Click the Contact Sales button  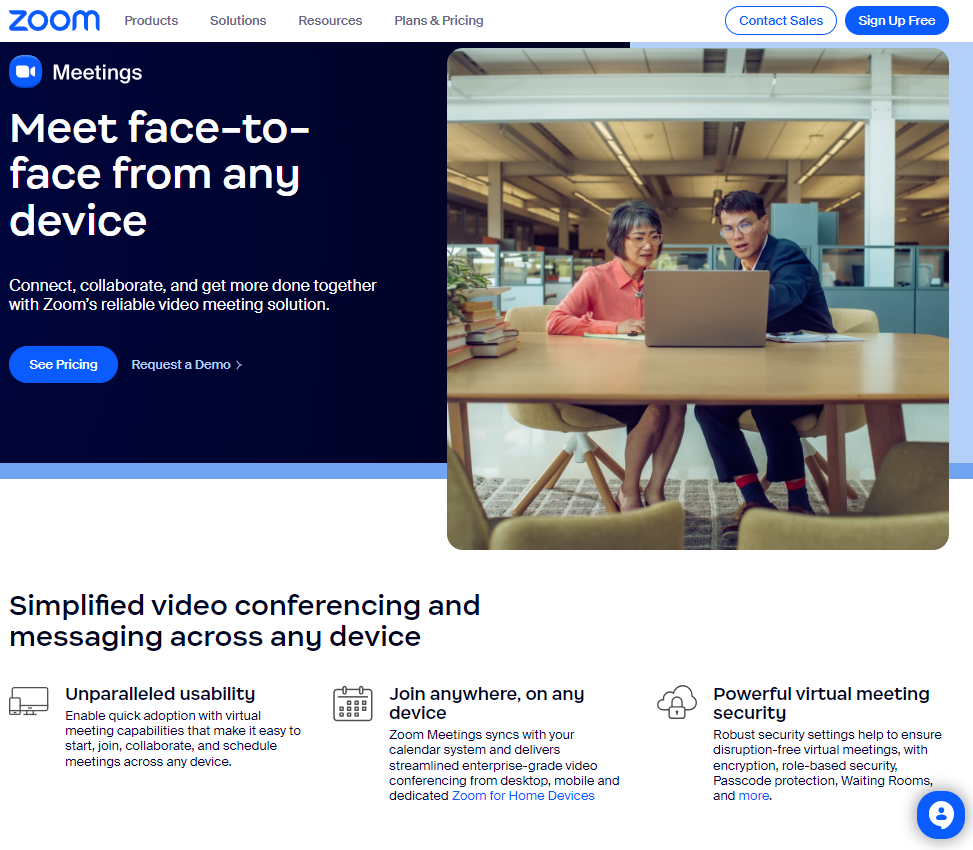click(780, 20)
